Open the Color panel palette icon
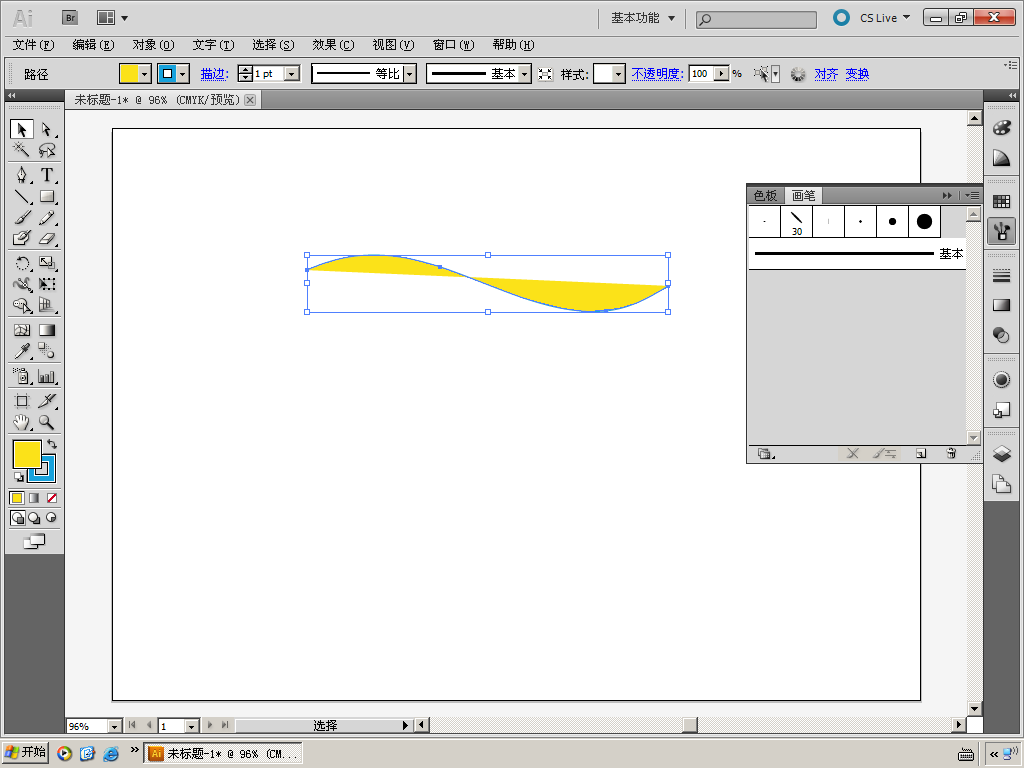This screenshot has height=768, width=1024. tap(1001, 128)
